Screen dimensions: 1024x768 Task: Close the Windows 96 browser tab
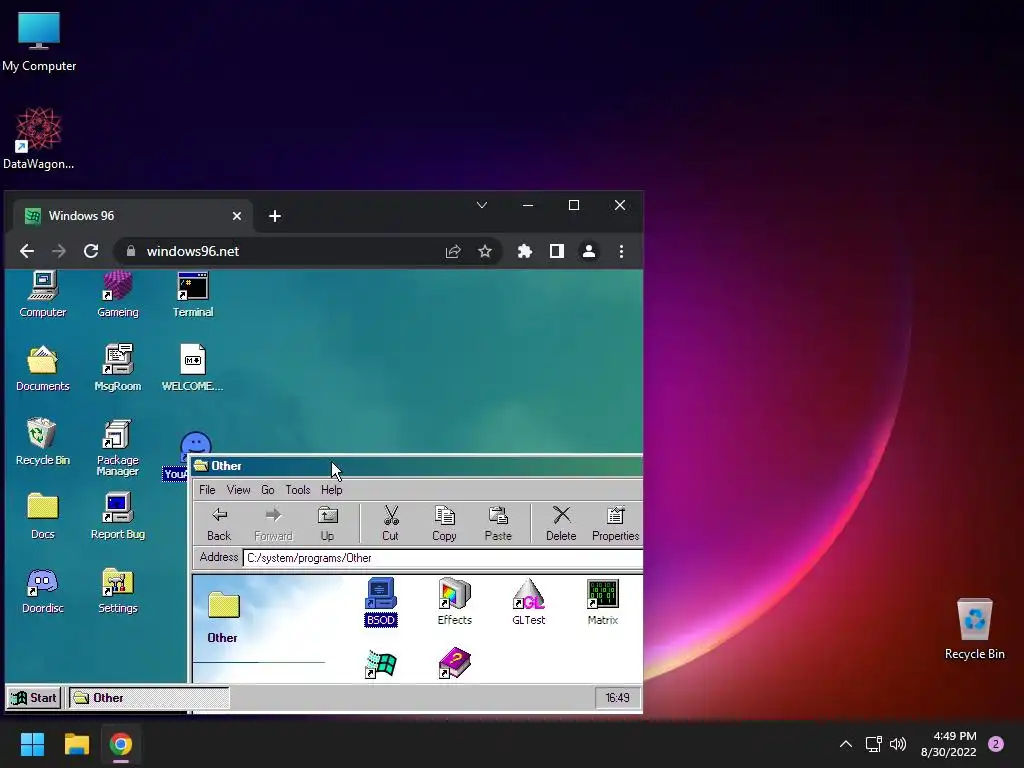(237, 216)
